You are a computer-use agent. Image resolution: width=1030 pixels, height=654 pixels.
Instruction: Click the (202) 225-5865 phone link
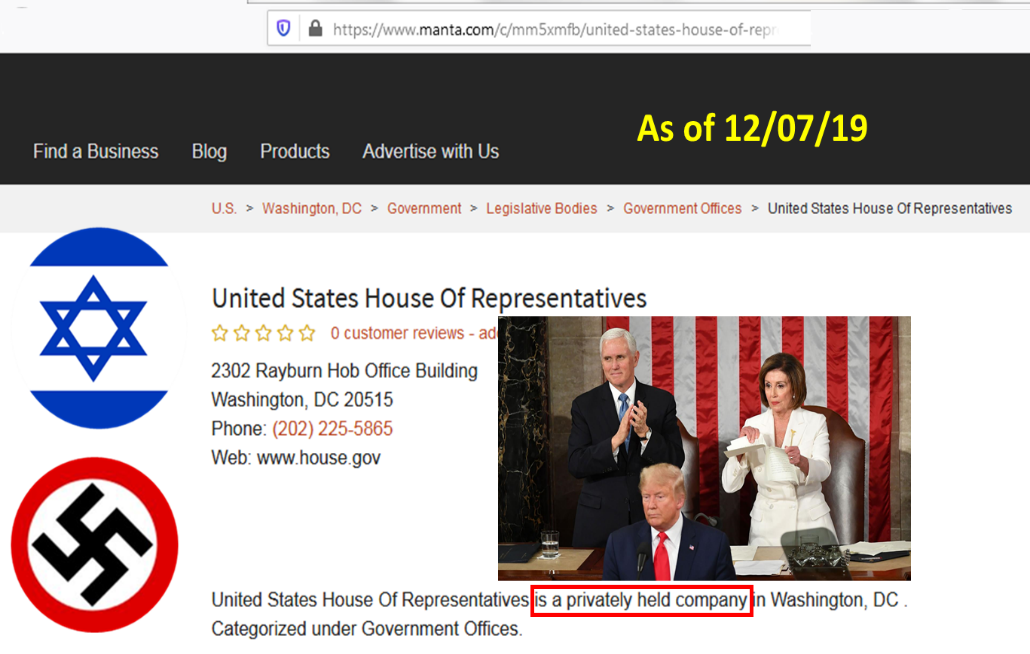coord(332,429)
